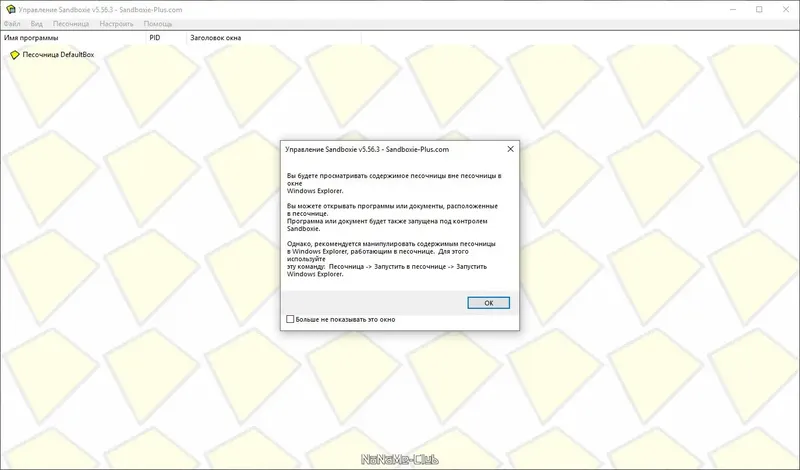Open the Настроить menu
800x470 pixels.
[116, 23]
